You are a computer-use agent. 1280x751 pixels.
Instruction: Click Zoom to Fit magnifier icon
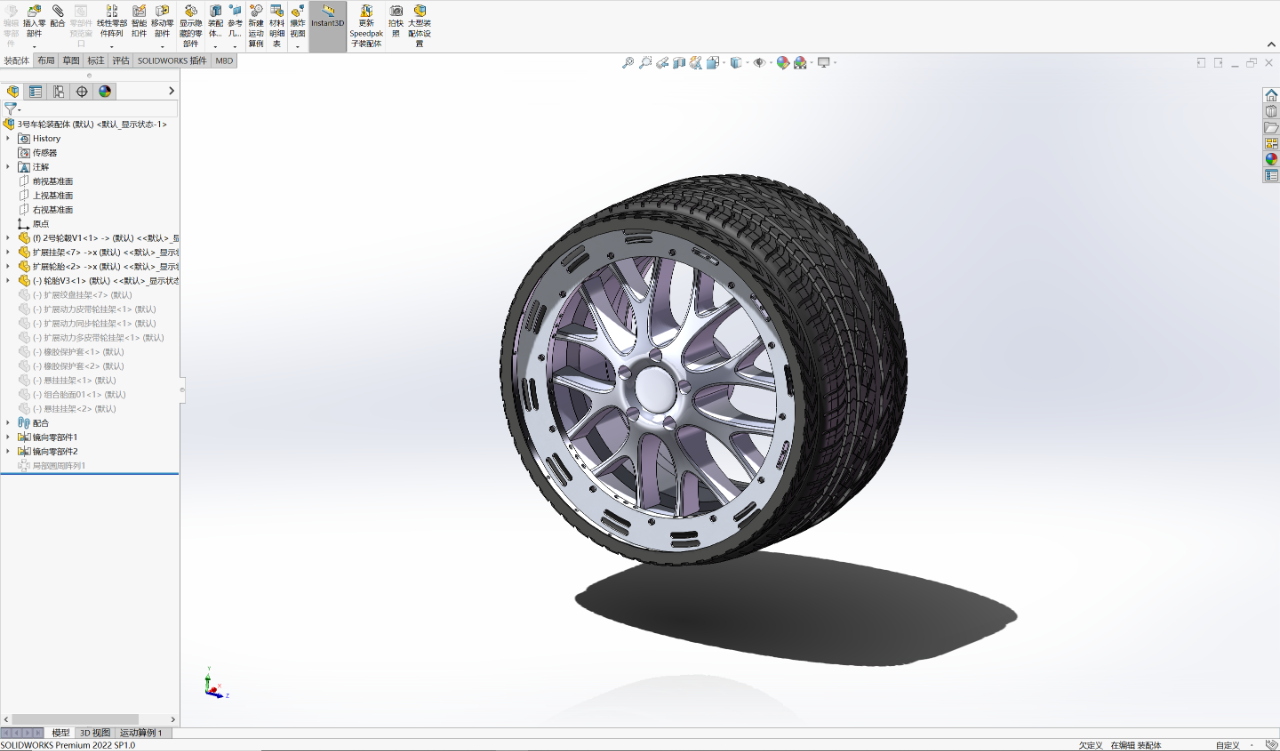pyautogui.click(x=628, y=62)
